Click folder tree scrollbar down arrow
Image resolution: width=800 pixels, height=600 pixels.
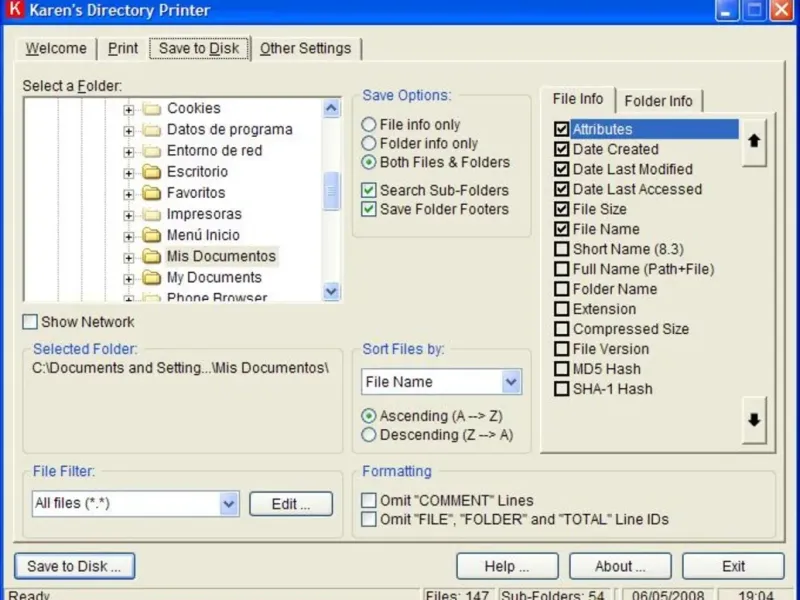[x=331, y=291]
